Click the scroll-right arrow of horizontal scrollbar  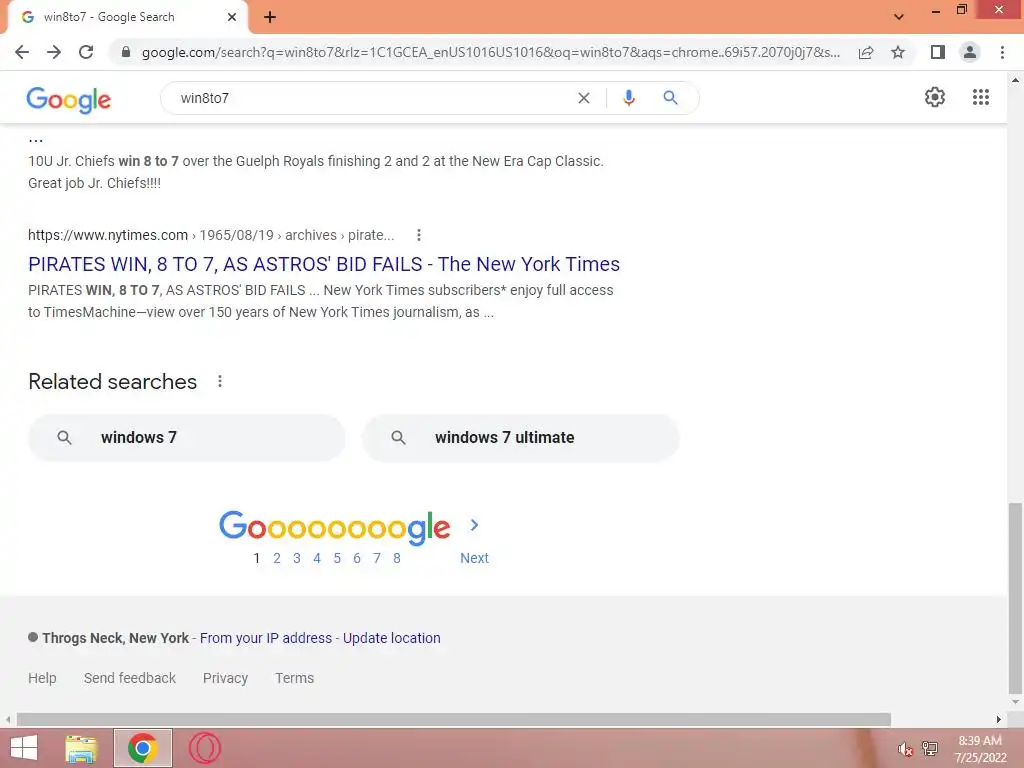999,719
